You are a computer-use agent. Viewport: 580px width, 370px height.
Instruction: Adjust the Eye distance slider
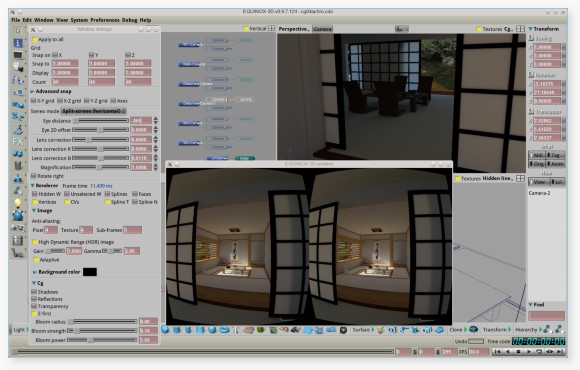click(101, 121)
